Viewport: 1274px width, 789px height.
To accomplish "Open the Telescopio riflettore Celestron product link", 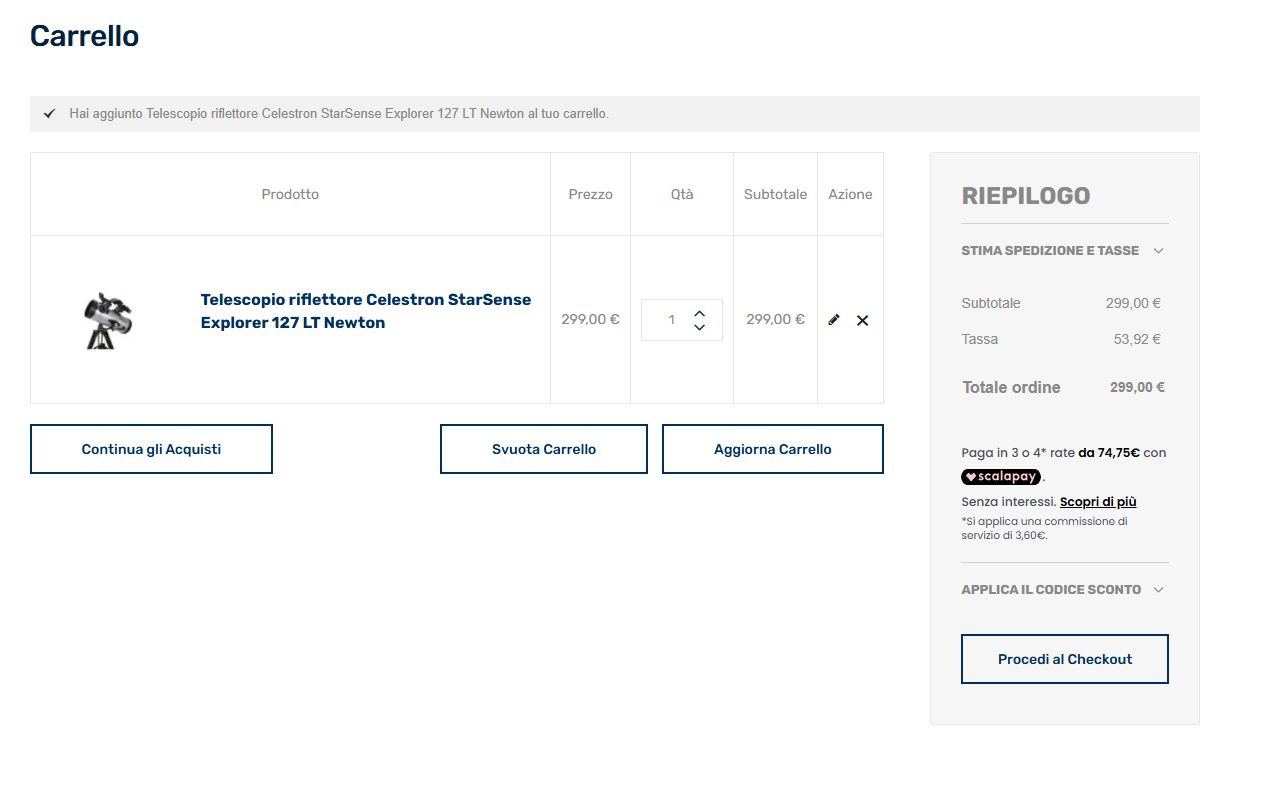I will [x=366, y=311].
